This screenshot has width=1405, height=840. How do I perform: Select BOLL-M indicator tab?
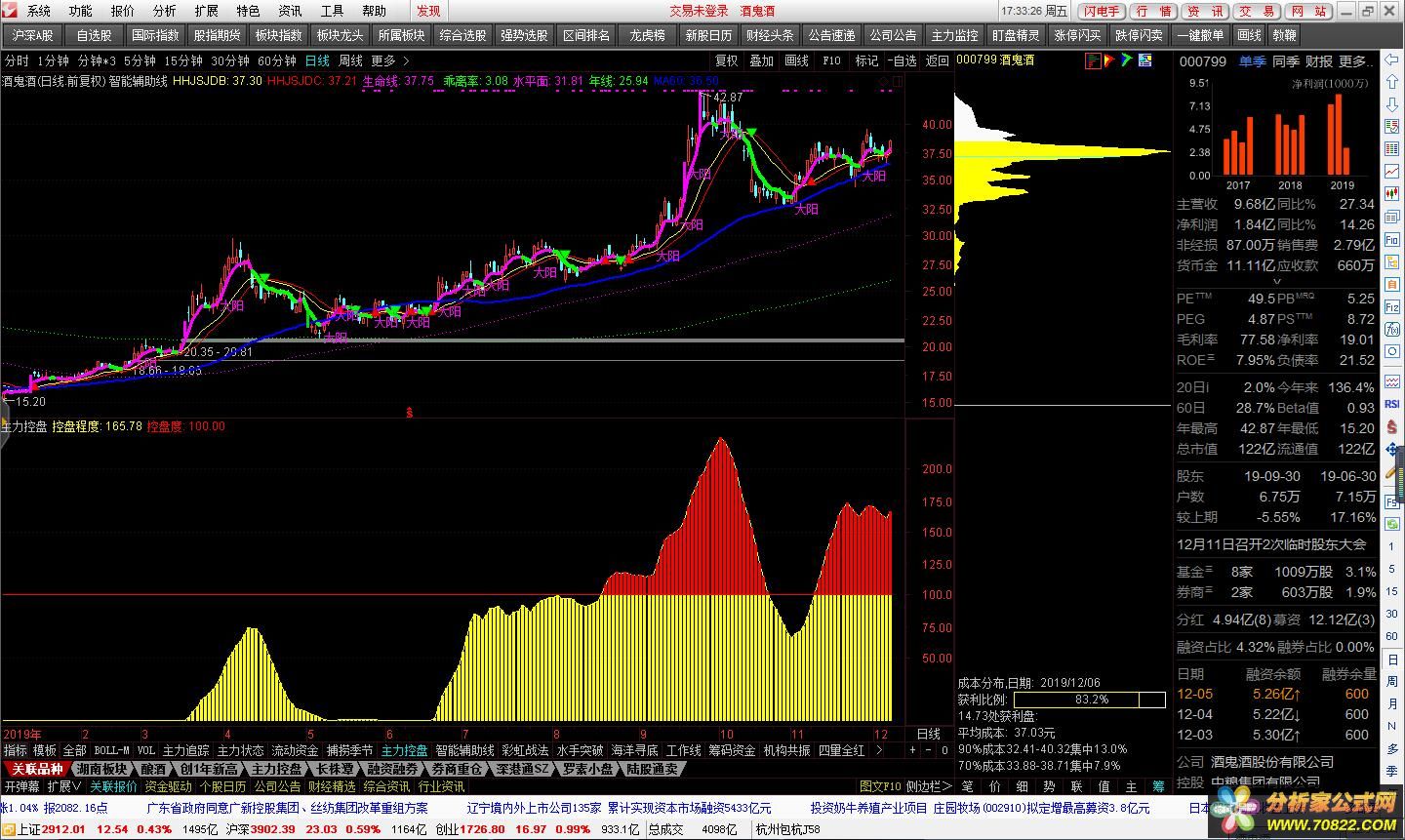[x=111, y=751]
